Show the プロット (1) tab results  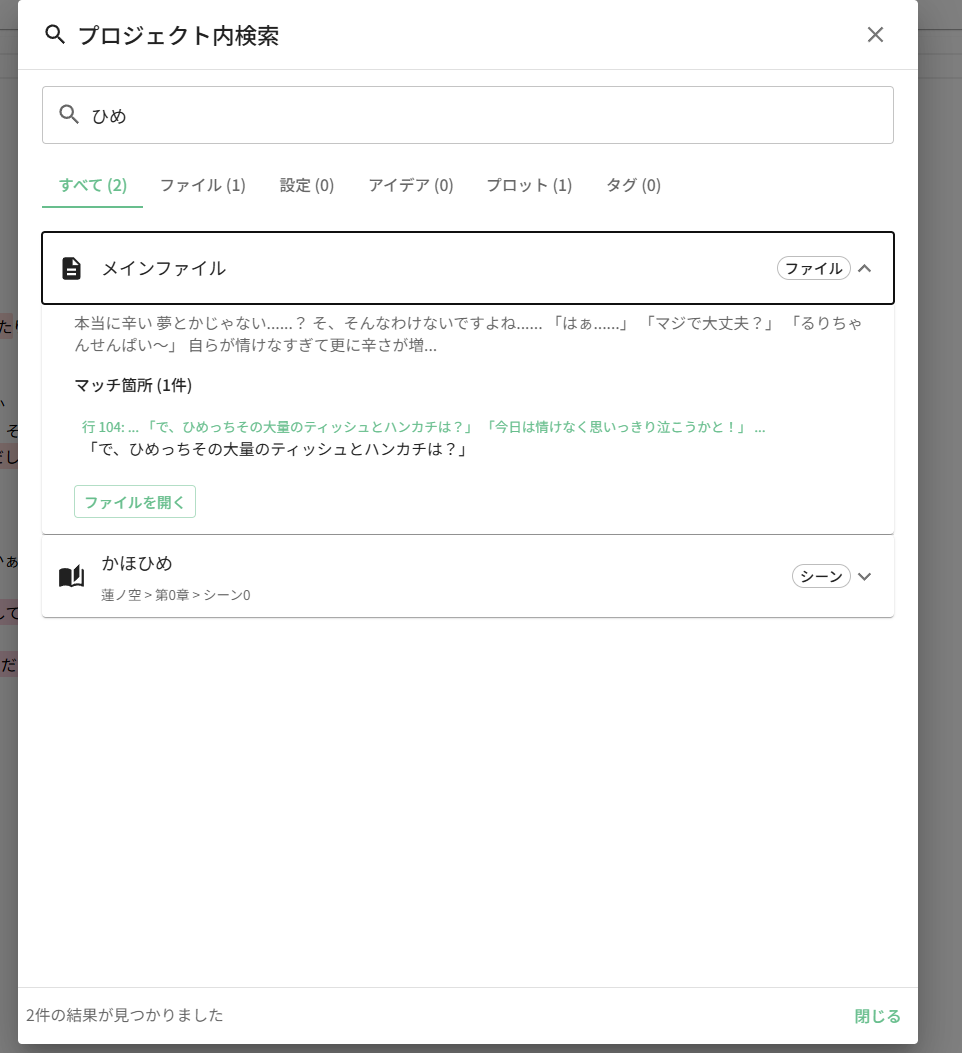529,185
